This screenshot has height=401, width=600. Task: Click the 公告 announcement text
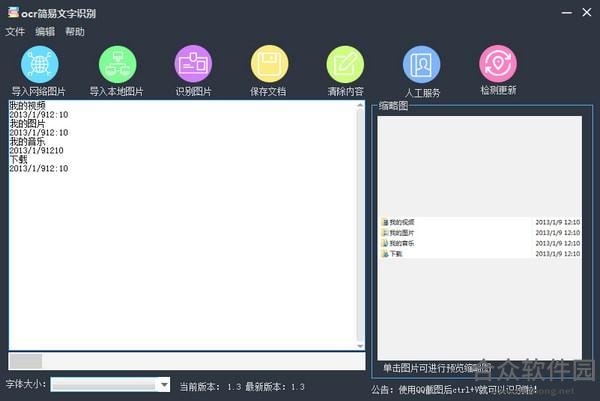[454, 390]
